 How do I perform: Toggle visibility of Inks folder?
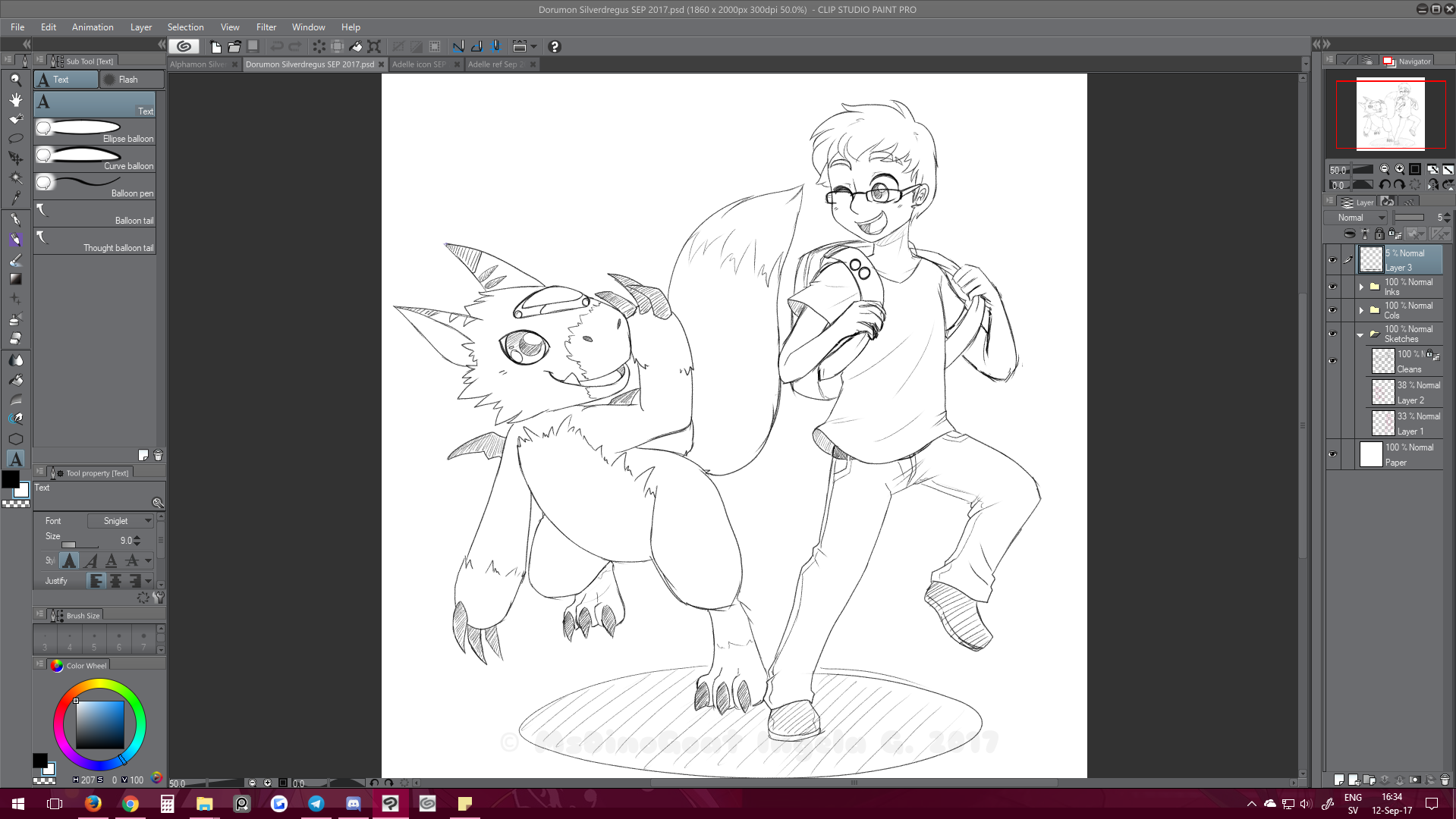point(1332,287)
